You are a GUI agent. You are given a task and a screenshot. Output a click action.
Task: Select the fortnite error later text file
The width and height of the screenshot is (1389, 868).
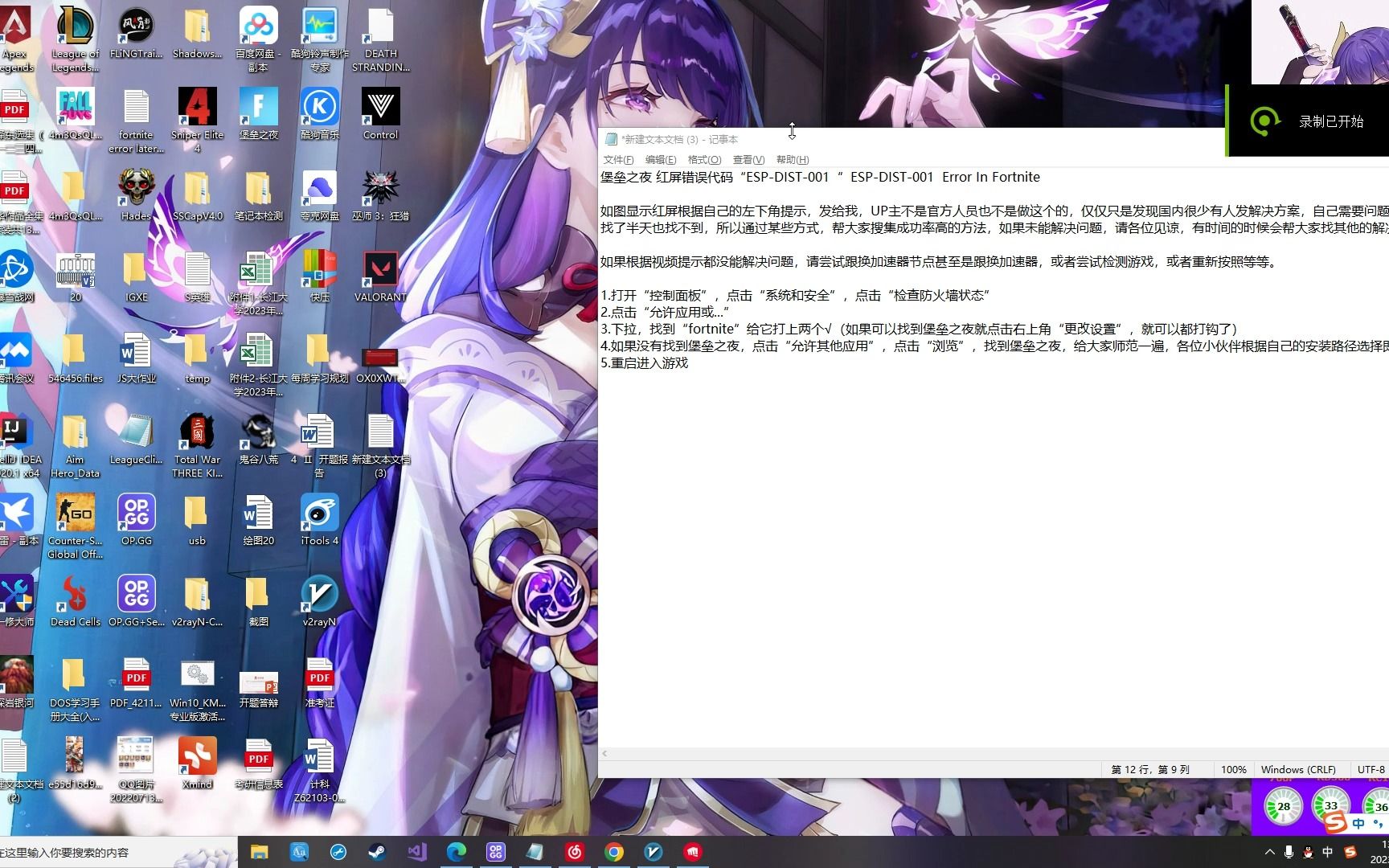click(136, 121)
